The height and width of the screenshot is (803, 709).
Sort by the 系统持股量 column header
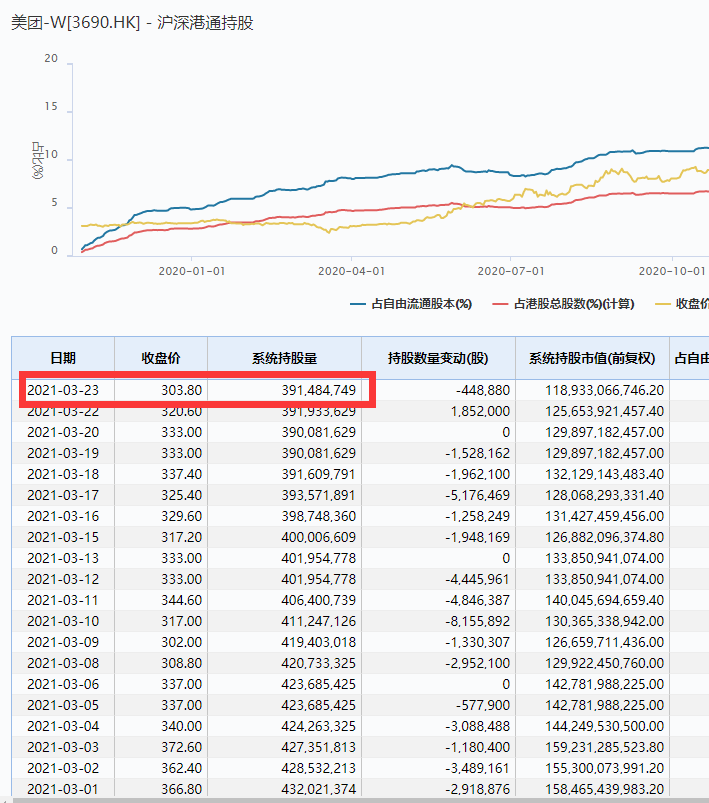pyautogui.click(x=284, y=358)
